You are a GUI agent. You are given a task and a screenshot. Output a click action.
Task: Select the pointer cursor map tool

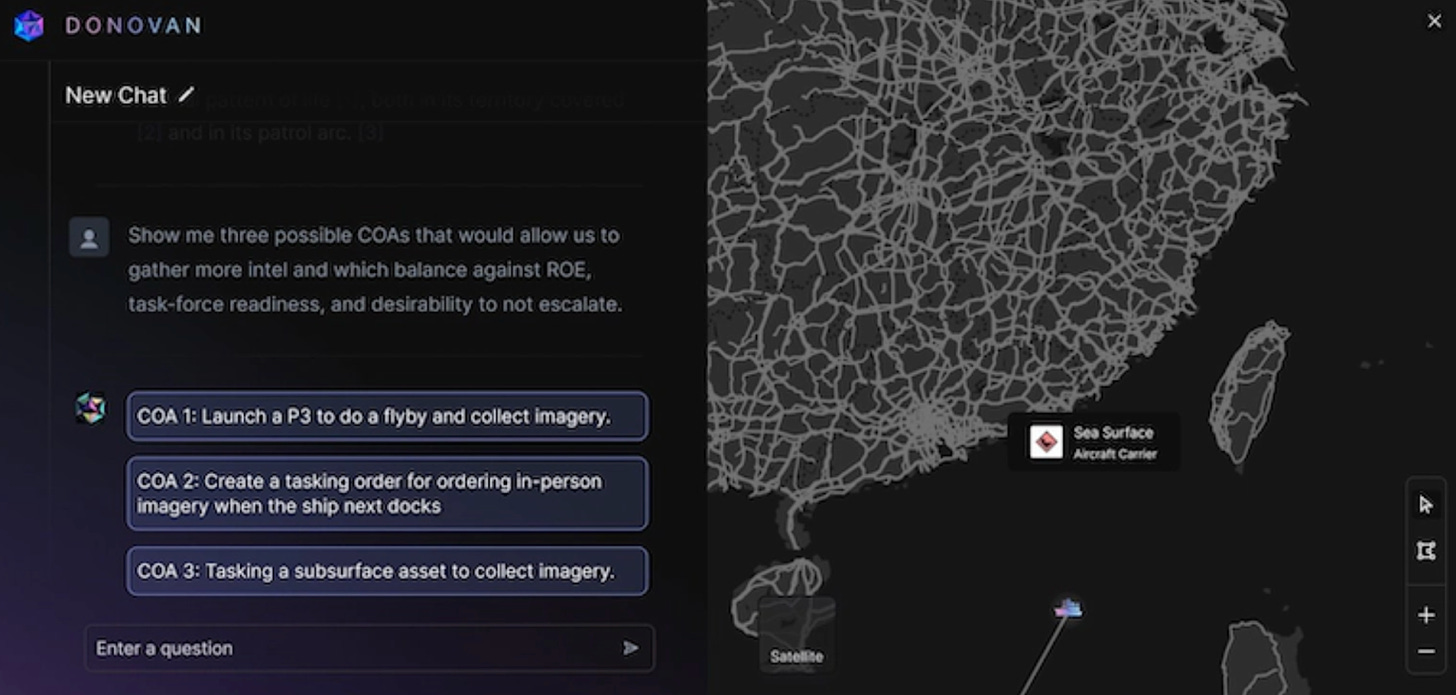pos(1426,505)
